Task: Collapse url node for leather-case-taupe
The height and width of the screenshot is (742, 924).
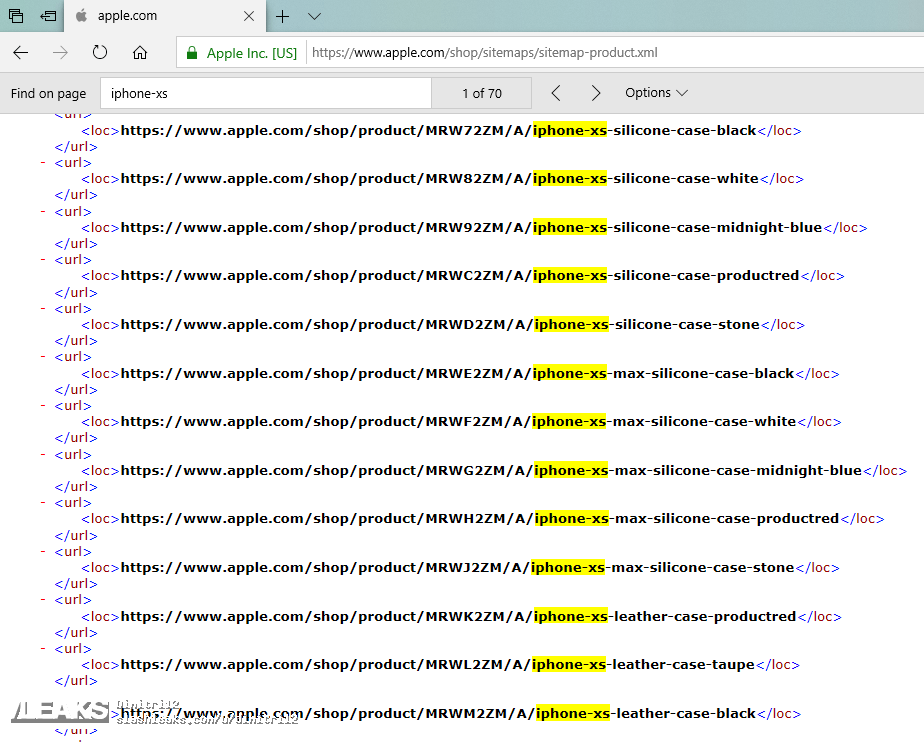Action: (43, 648)
